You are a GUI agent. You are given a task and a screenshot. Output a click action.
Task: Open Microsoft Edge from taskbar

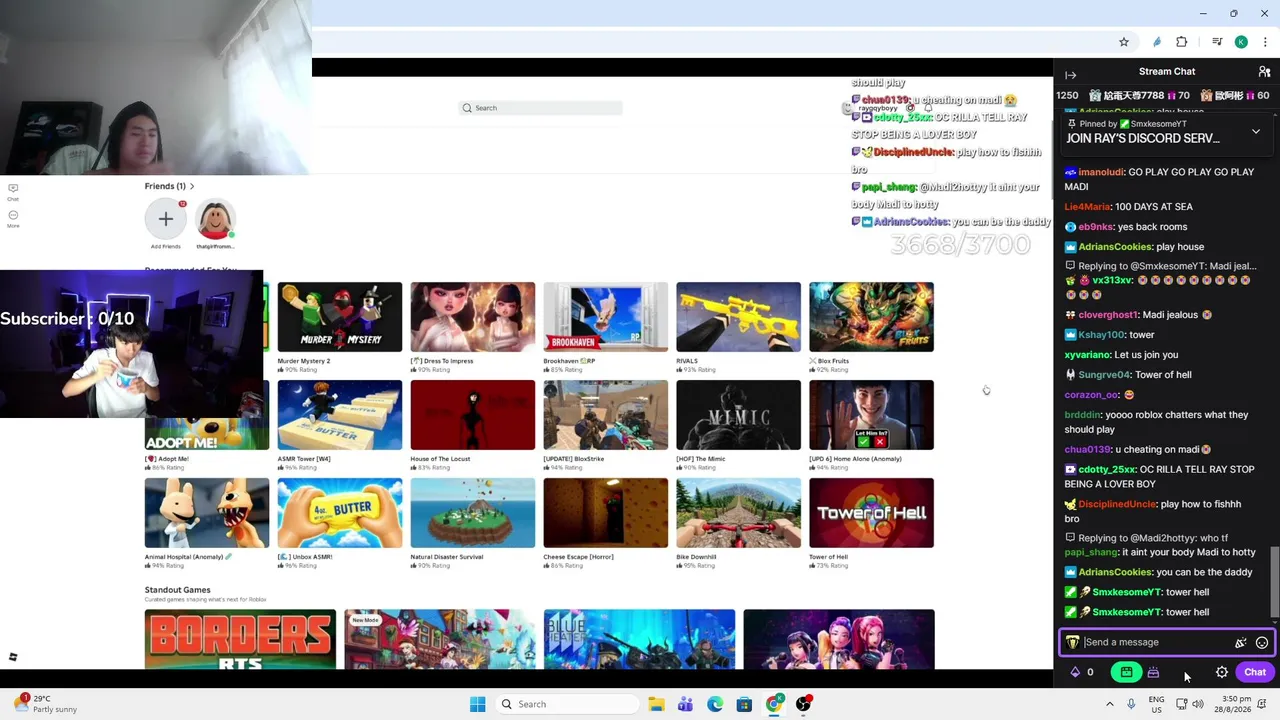click(715, 705)
